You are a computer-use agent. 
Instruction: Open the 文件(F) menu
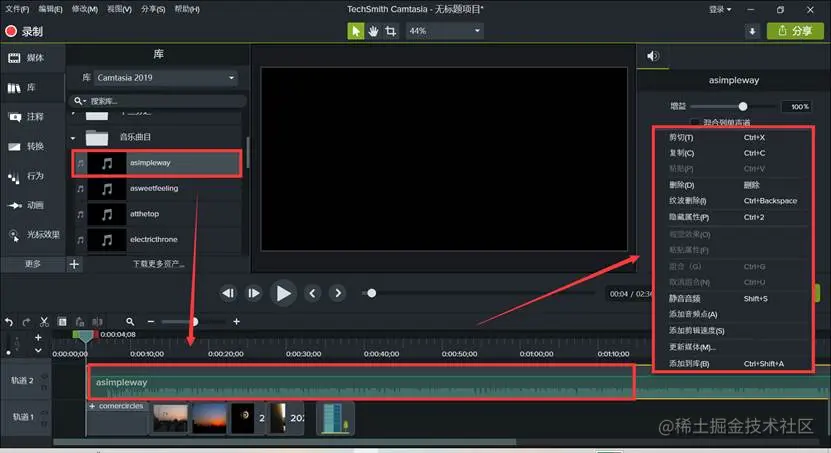point(17,9)
